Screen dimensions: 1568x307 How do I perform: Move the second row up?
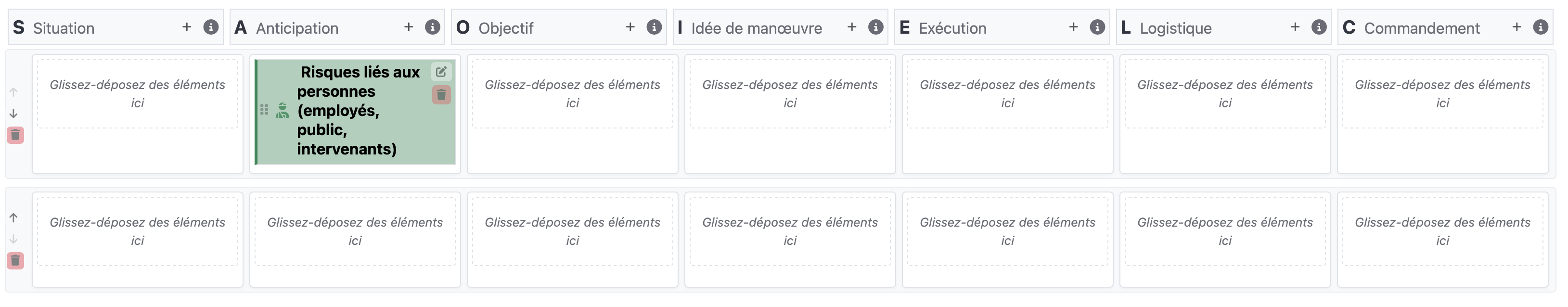[x=13, y=218]
